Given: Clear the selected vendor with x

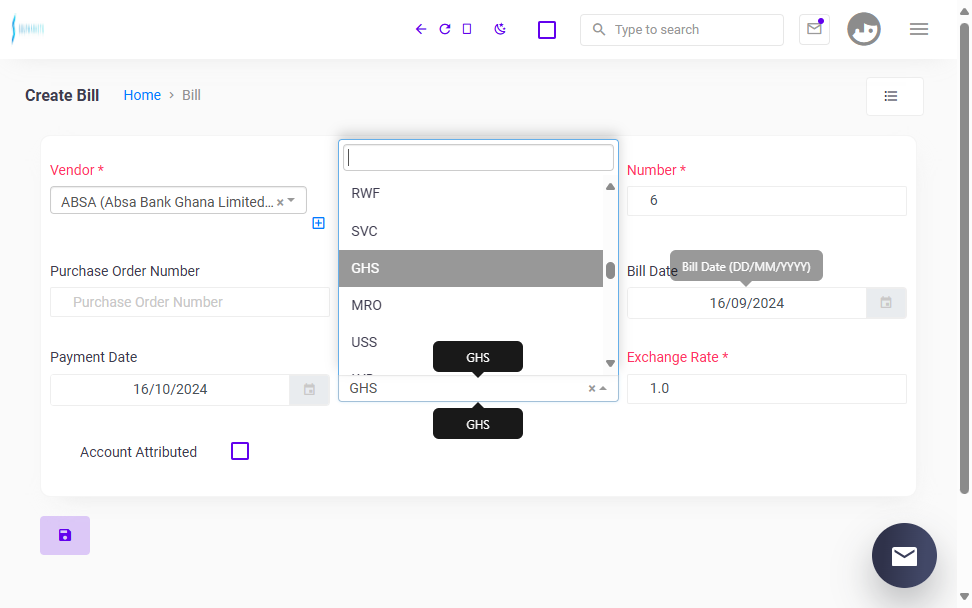Looking at the screenshot, I should [x=280, y=202].
